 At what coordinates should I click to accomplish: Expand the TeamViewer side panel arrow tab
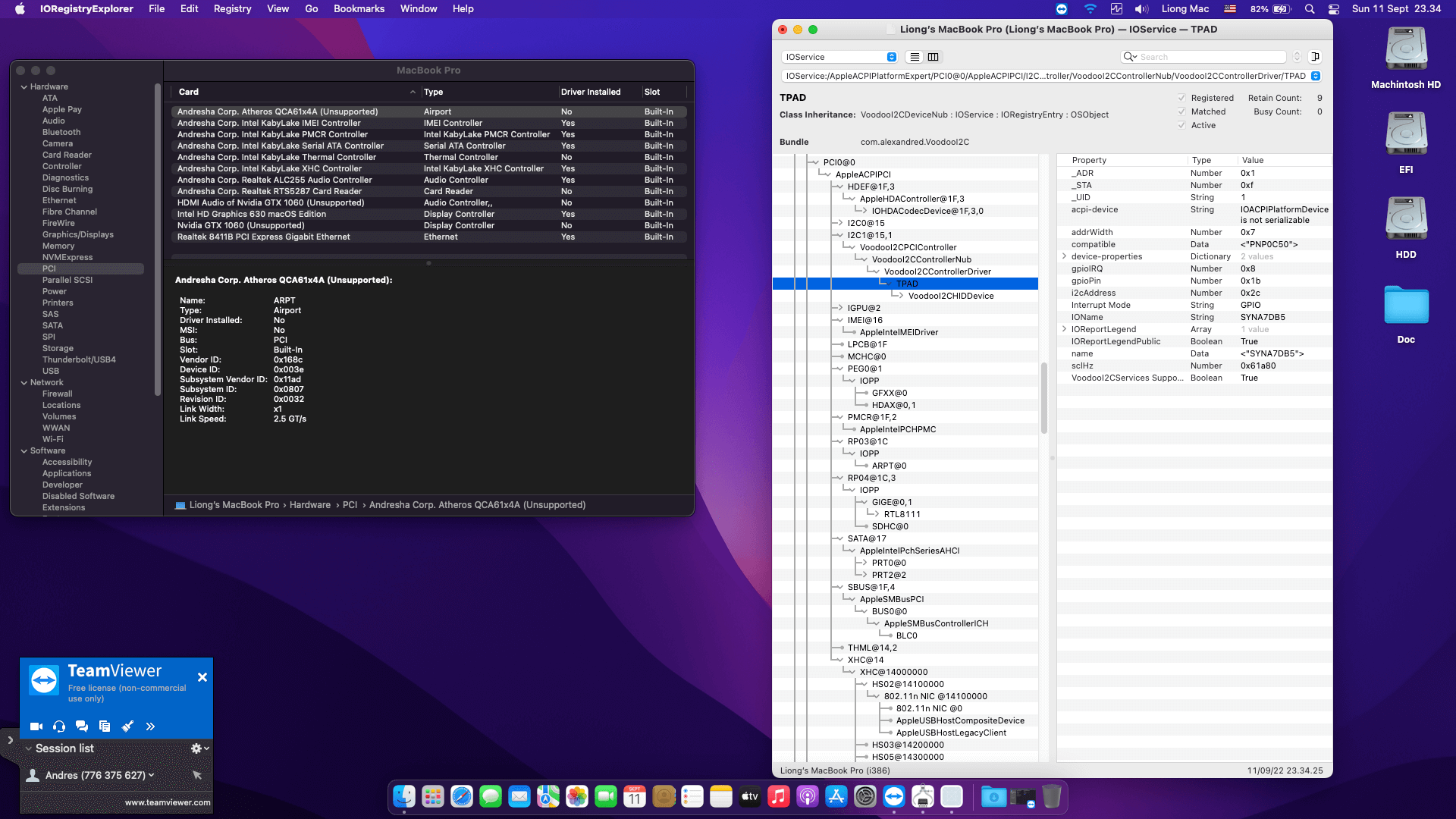[10, 739]
